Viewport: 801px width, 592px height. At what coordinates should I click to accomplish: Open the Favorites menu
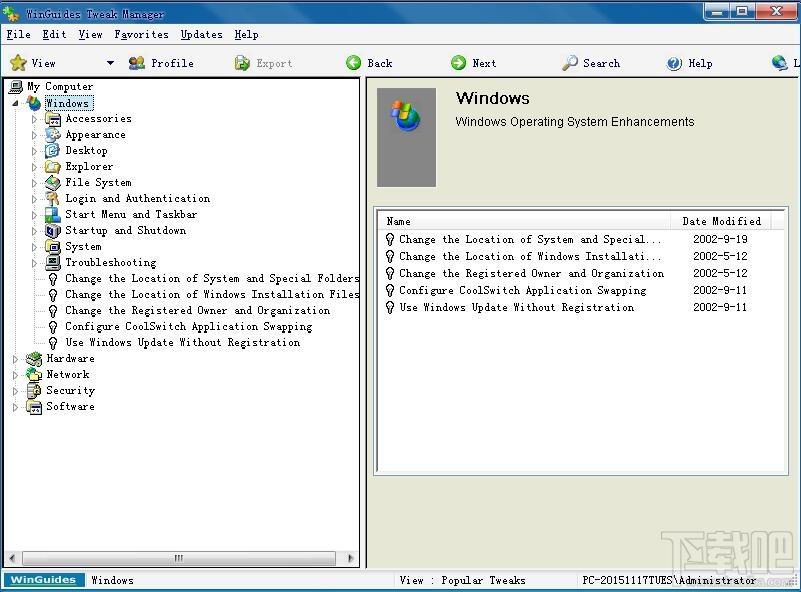pos(142,34)
